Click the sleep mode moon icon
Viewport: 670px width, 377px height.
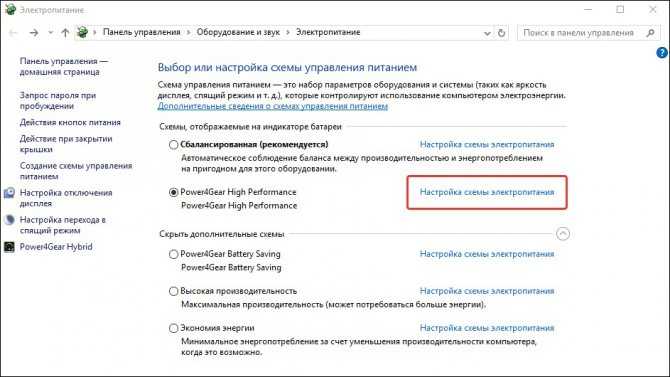click(x=9, y=220)
